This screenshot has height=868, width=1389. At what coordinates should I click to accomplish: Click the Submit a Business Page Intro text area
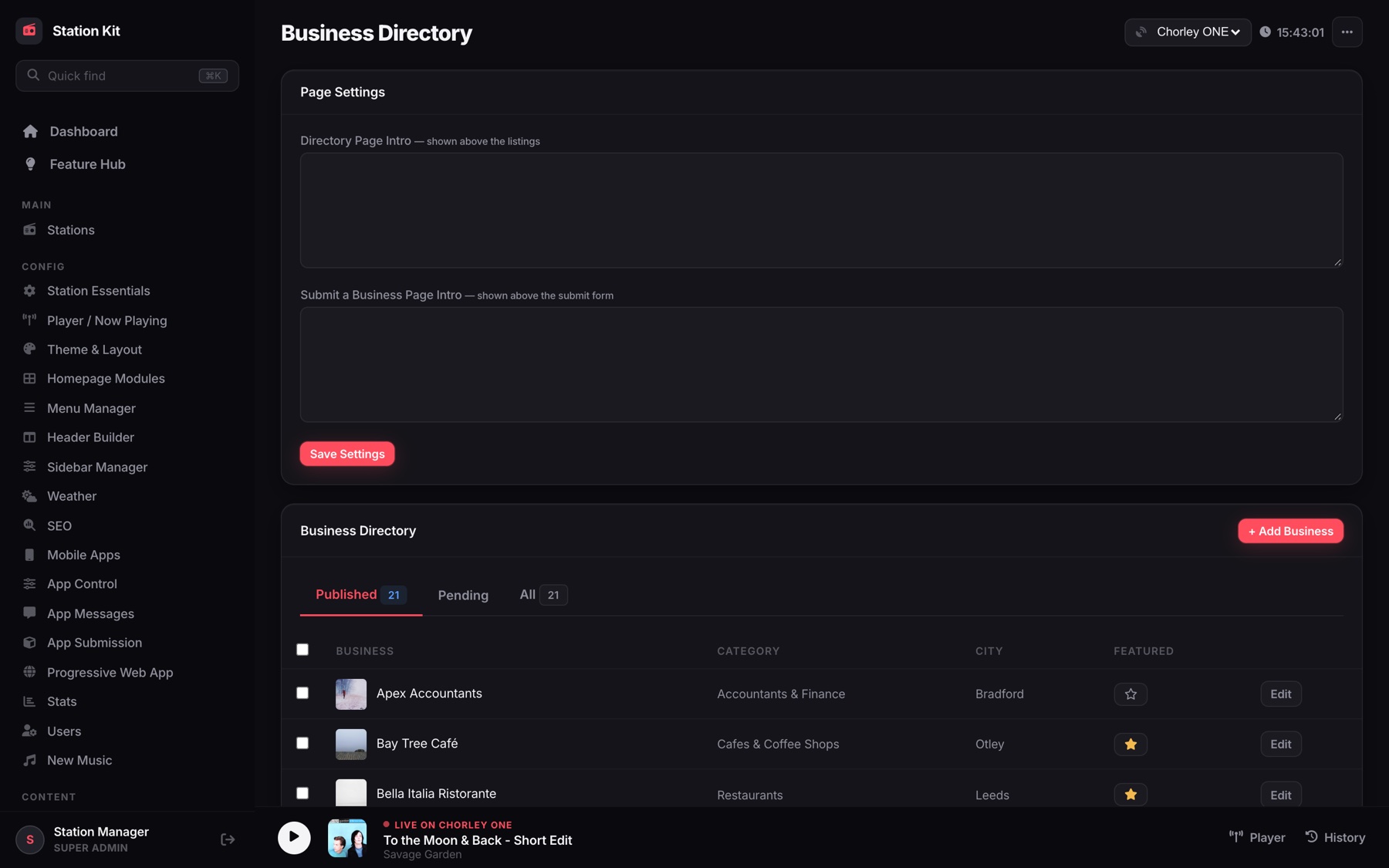(821, 364)
